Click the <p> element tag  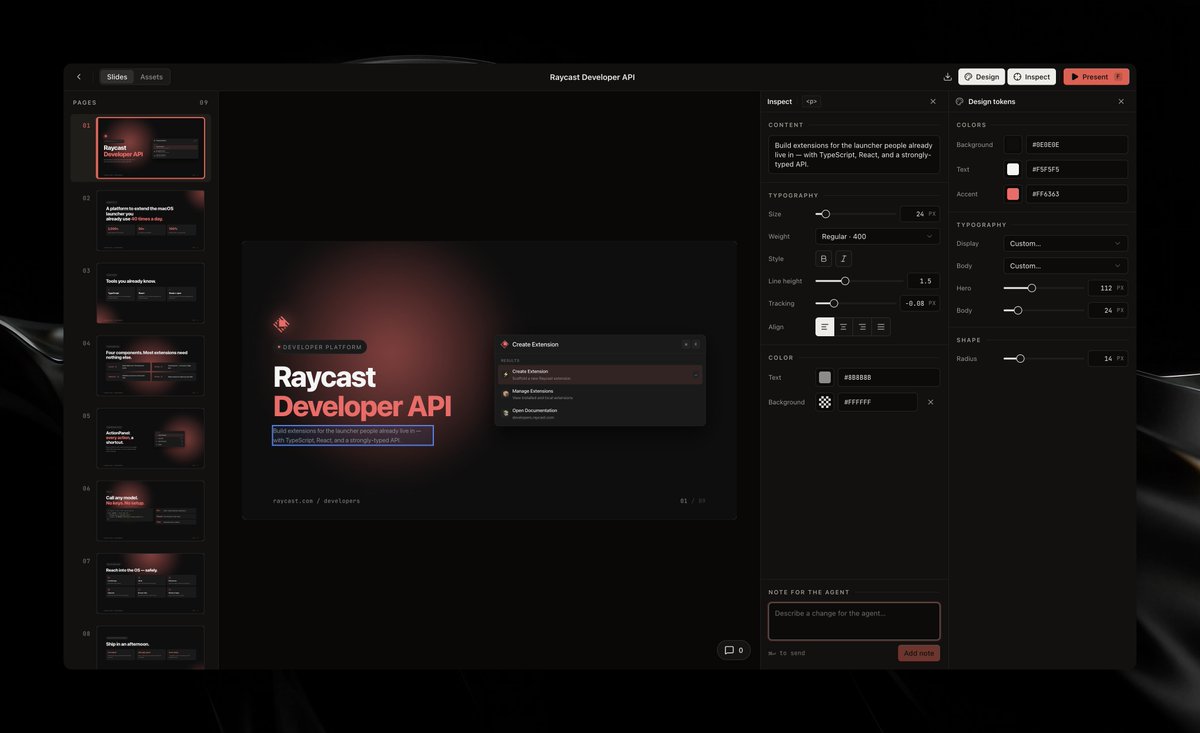[x=811, y=102]
